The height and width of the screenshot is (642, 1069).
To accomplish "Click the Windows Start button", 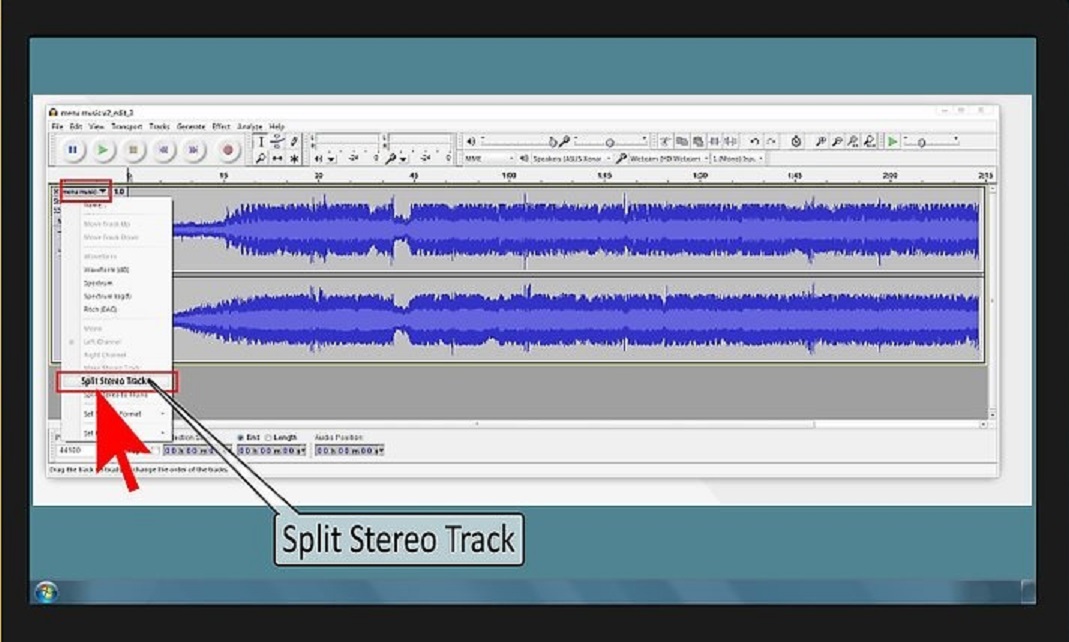I will click(x=46, y=592).
